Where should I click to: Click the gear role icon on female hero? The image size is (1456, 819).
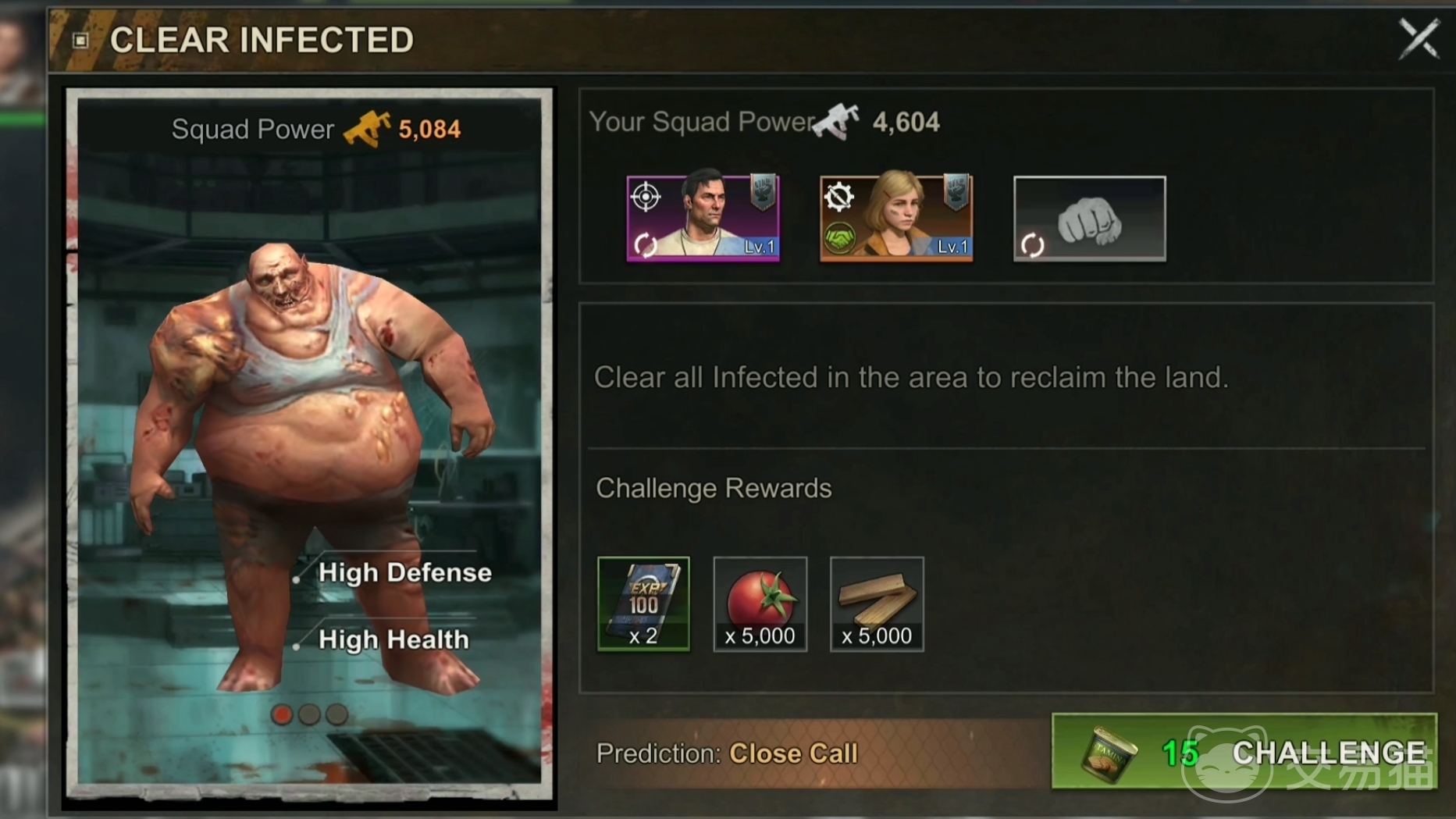(x=839, y=197)
